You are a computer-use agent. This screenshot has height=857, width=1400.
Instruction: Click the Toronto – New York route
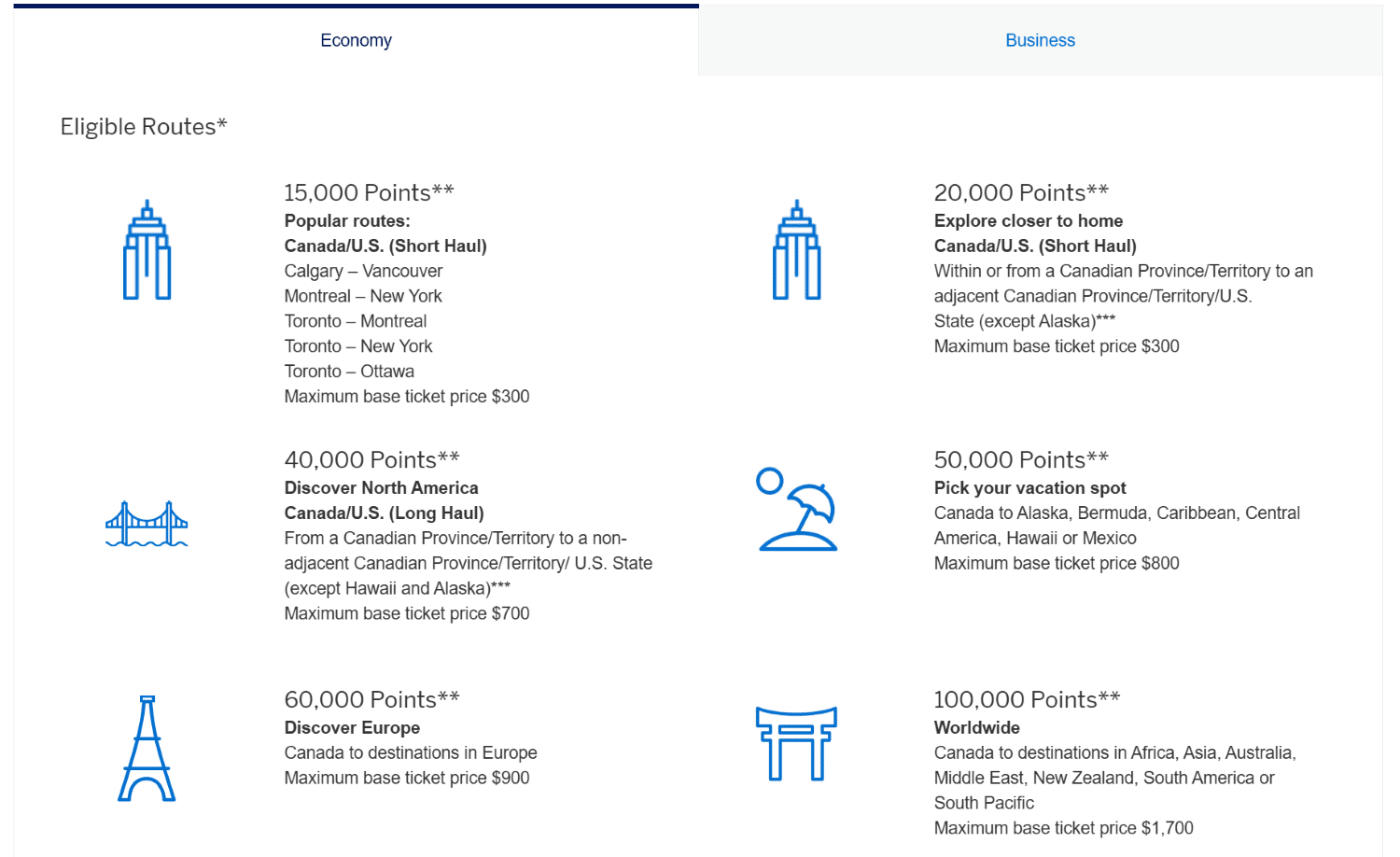pos(357,345)
